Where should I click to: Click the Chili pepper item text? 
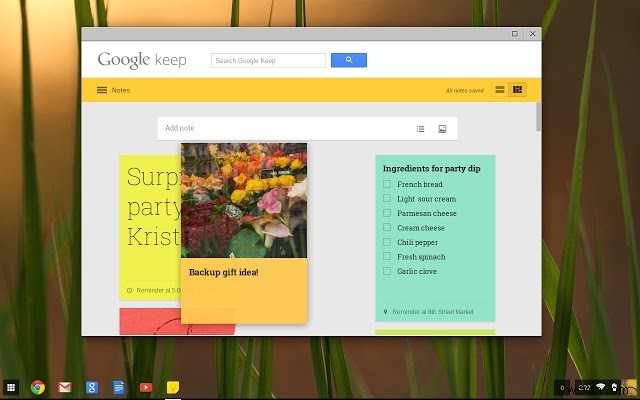[417, 242]
